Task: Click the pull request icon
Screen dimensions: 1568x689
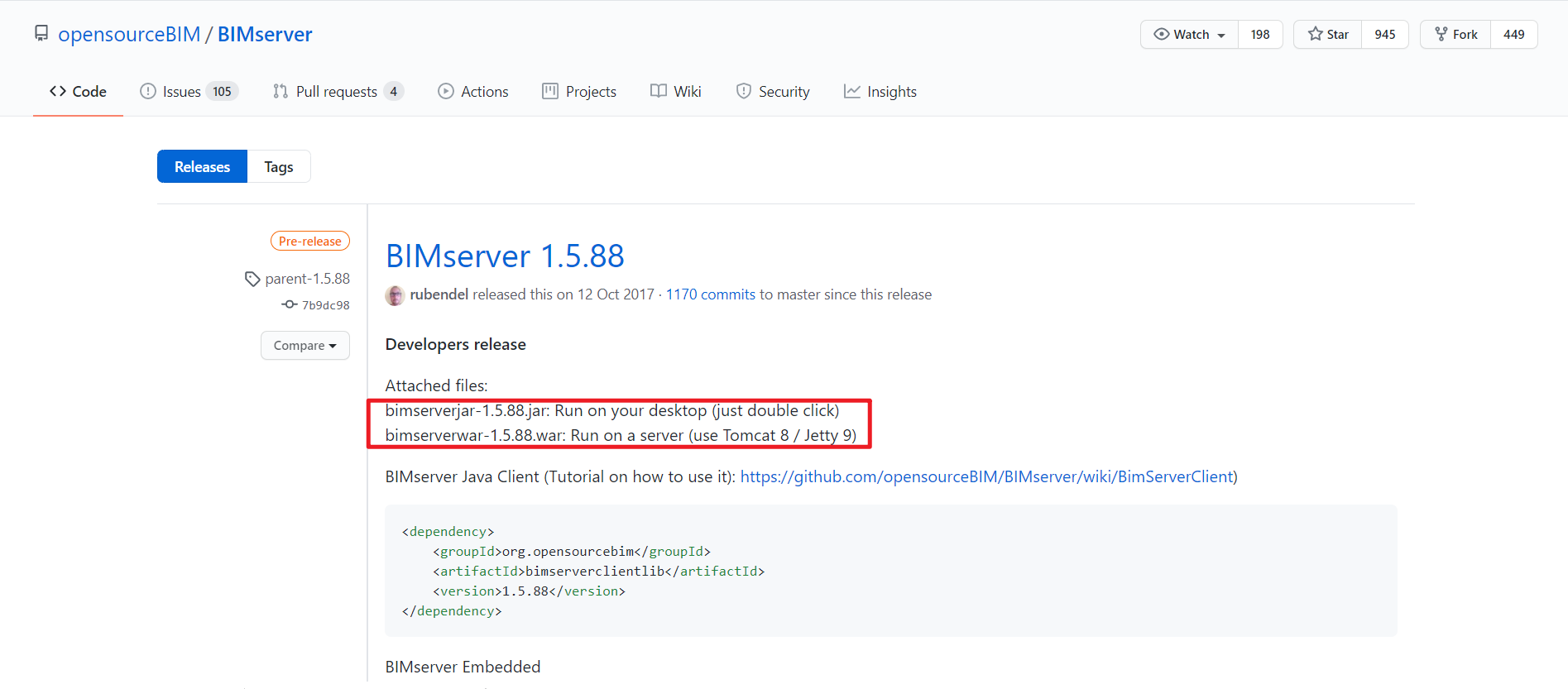Action: pyautogui.click(x=281, y=91)
